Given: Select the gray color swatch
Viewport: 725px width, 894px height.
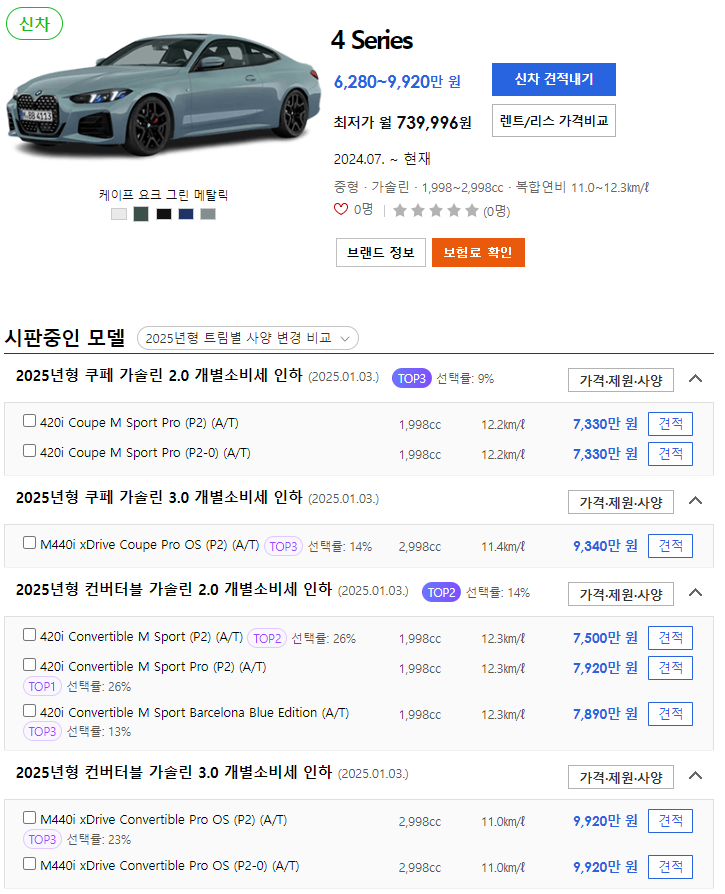Looking at the screenshot, I should point(208,214).
